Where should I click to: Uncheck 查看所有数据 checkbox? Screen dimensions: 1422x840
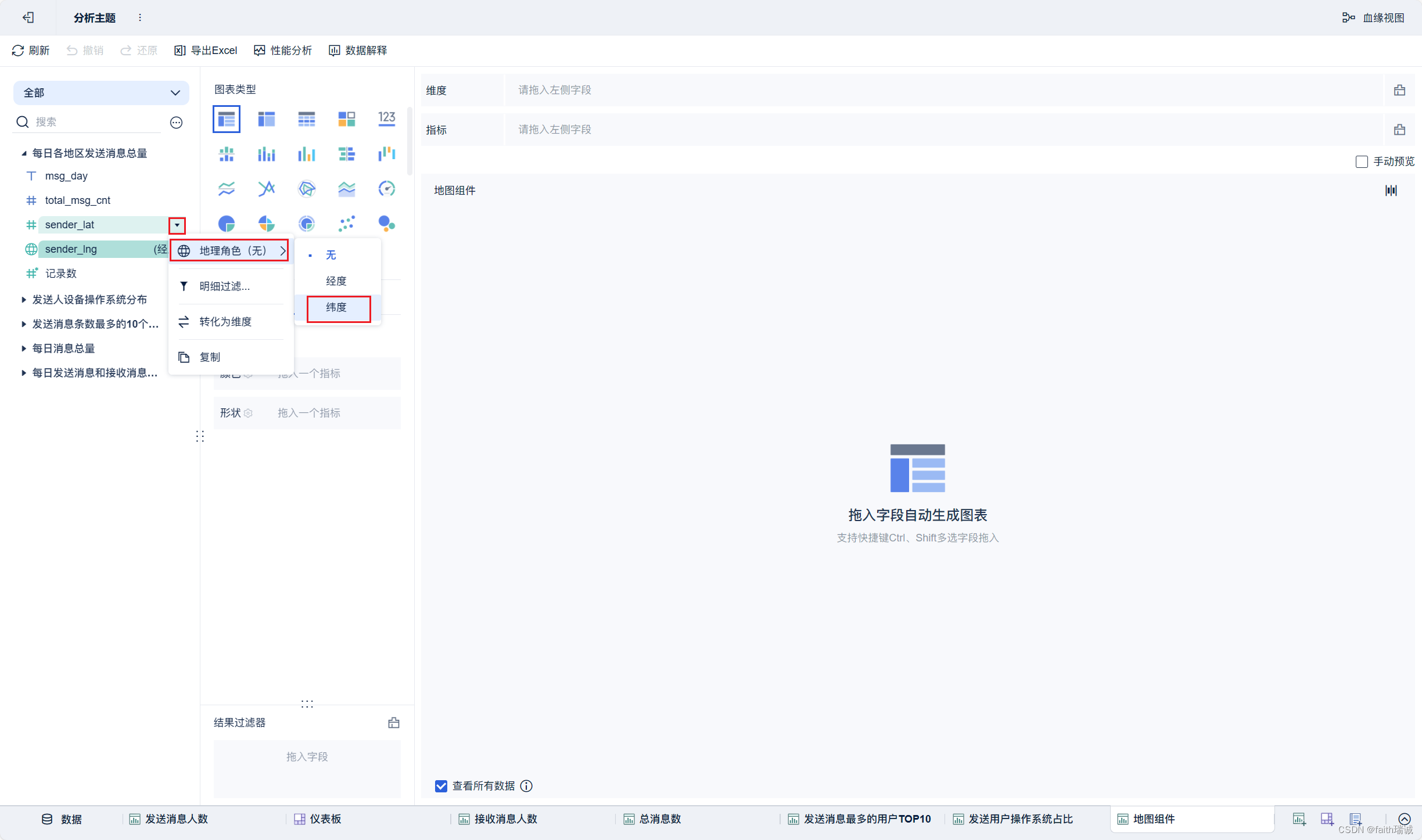(x=441, y=786)
